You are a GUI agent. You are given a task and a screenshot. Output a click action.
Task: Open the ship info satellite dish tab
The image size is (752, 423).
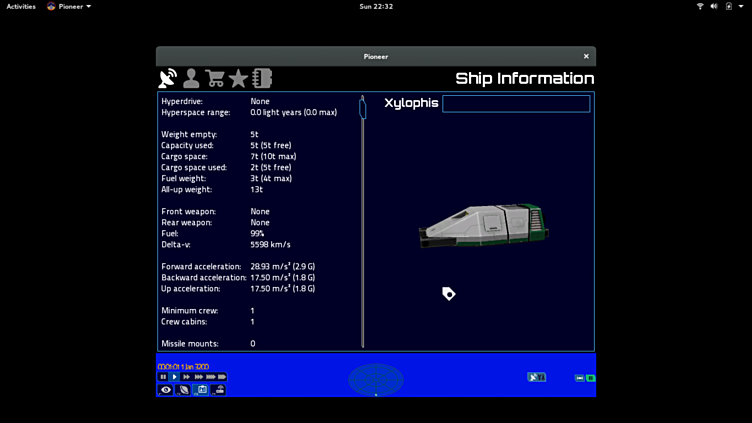167,78
